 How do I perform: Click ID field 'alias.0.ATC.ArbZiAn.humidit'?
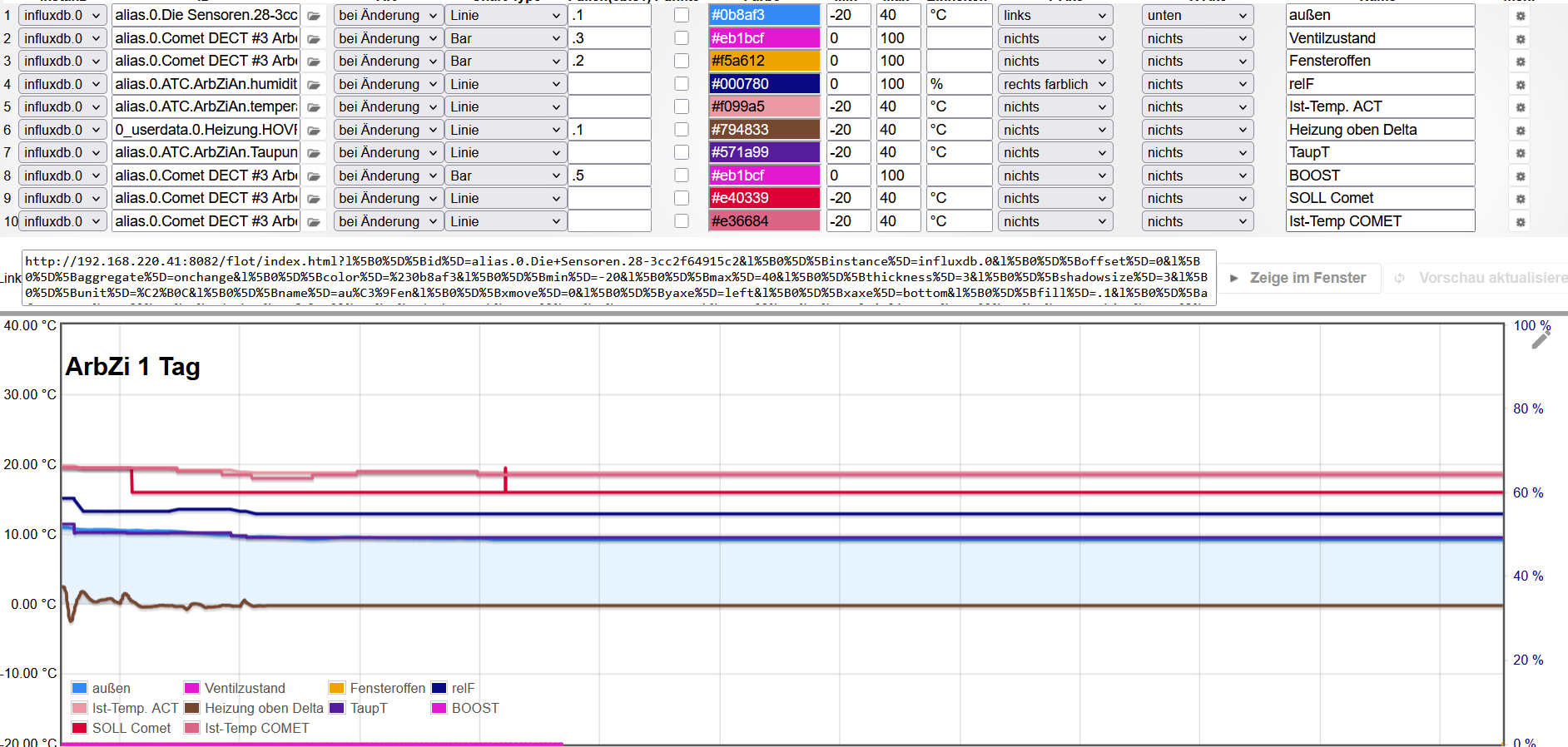[x=206, y=84]
